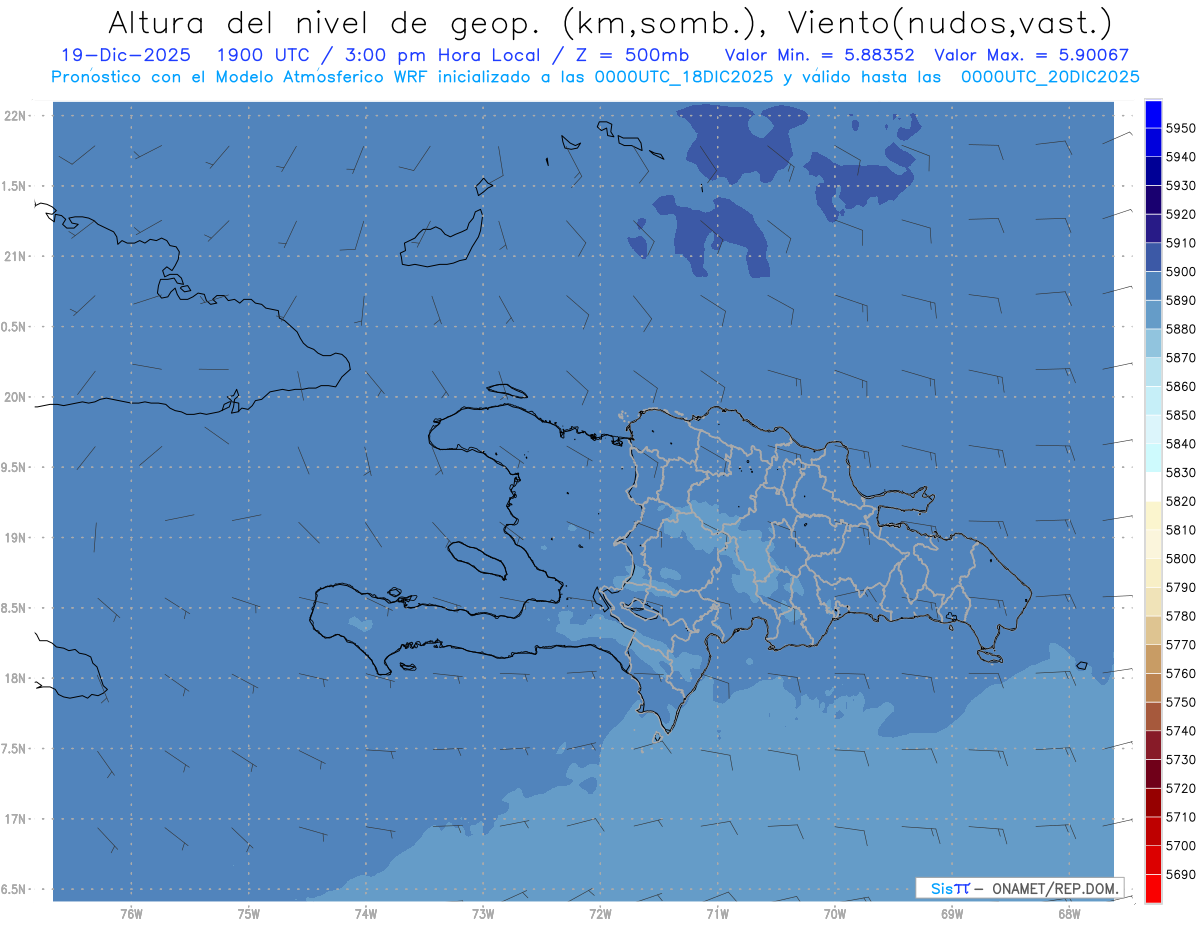Viewport: 1200px width, 927px height.
Task: Click the red legend swatch below 5690
Action: pyautogui.click(x=1153, y=888)
